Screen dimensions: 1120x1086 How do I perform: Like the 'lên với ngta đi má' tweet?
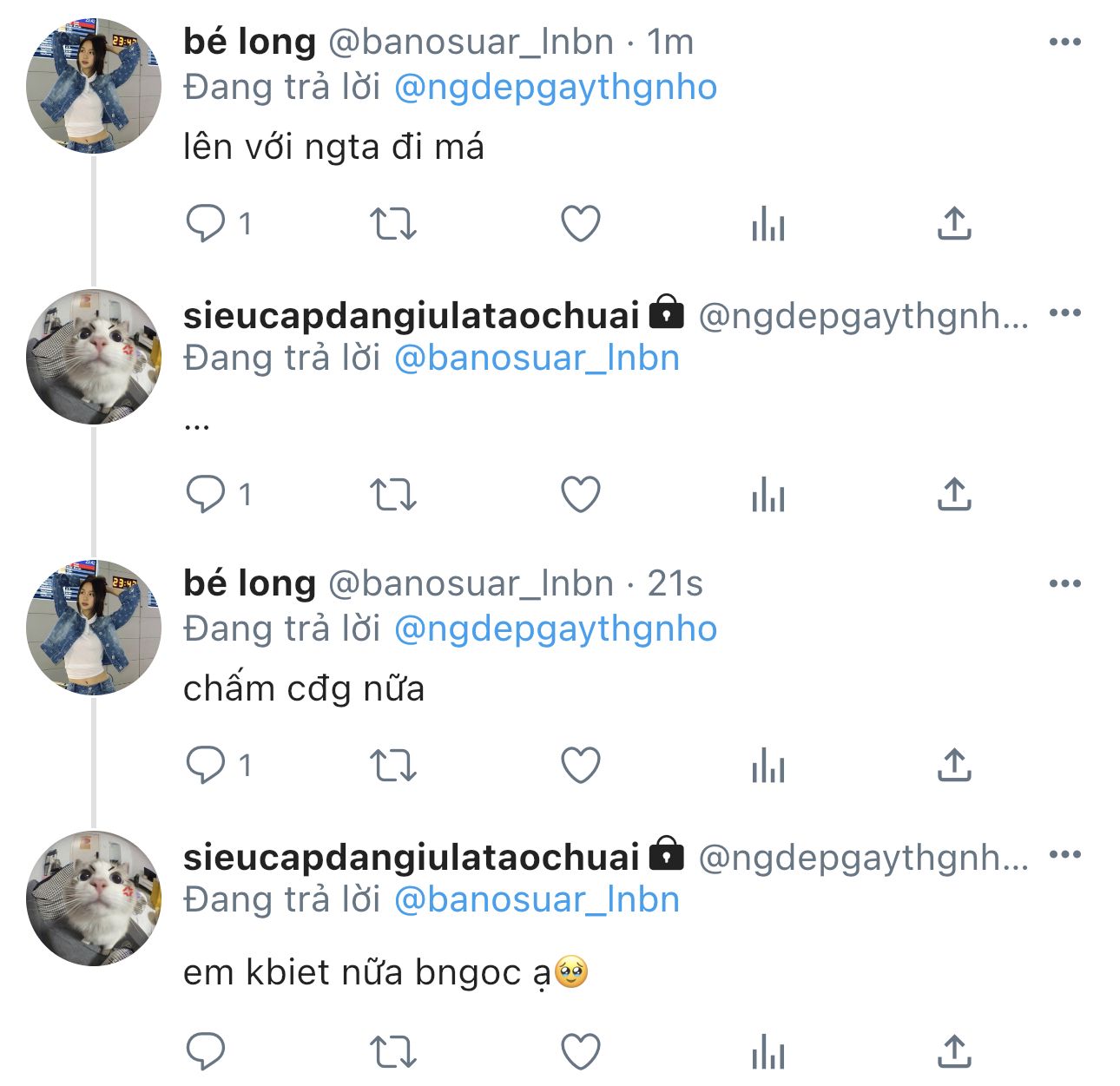pos(581,224)
